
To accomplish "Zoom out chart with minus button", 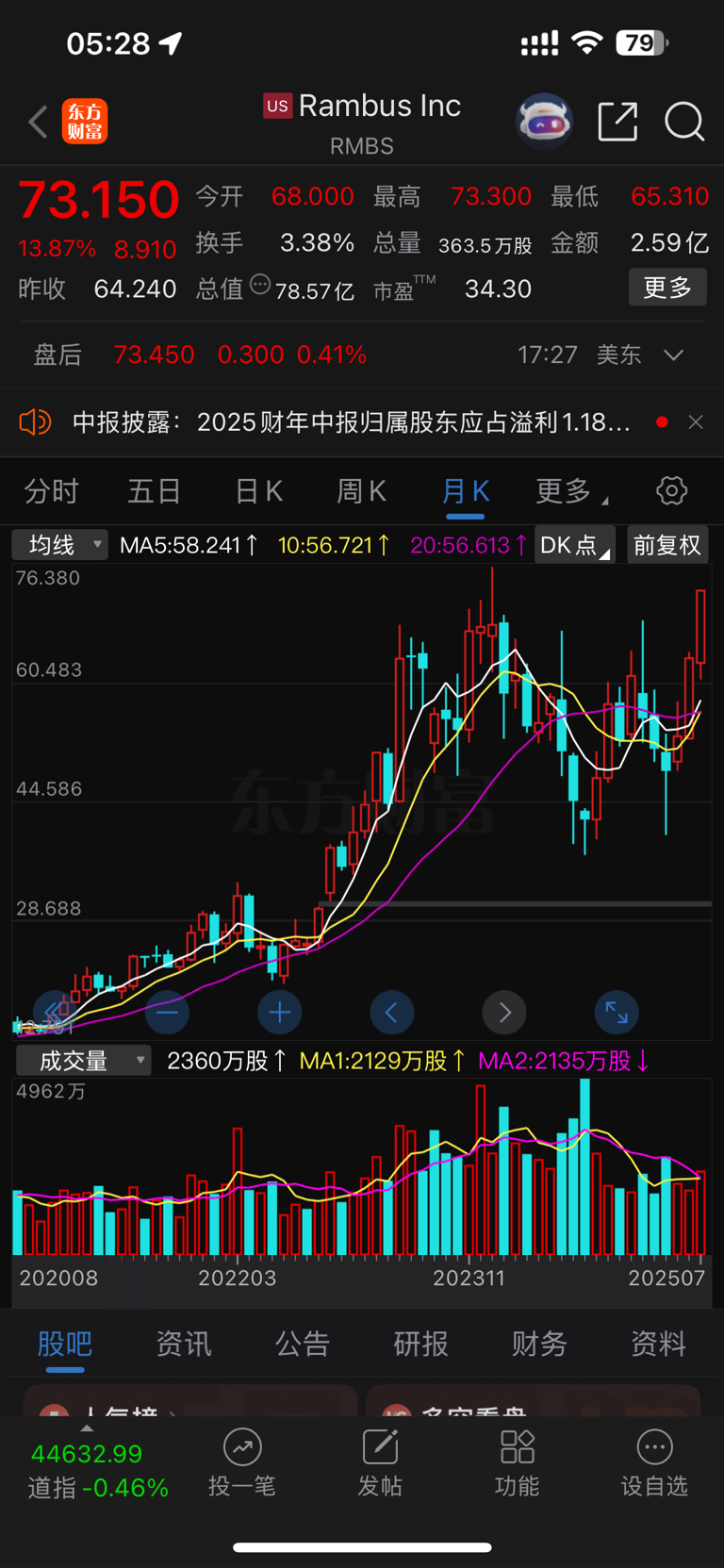I will coord(167,1013).
